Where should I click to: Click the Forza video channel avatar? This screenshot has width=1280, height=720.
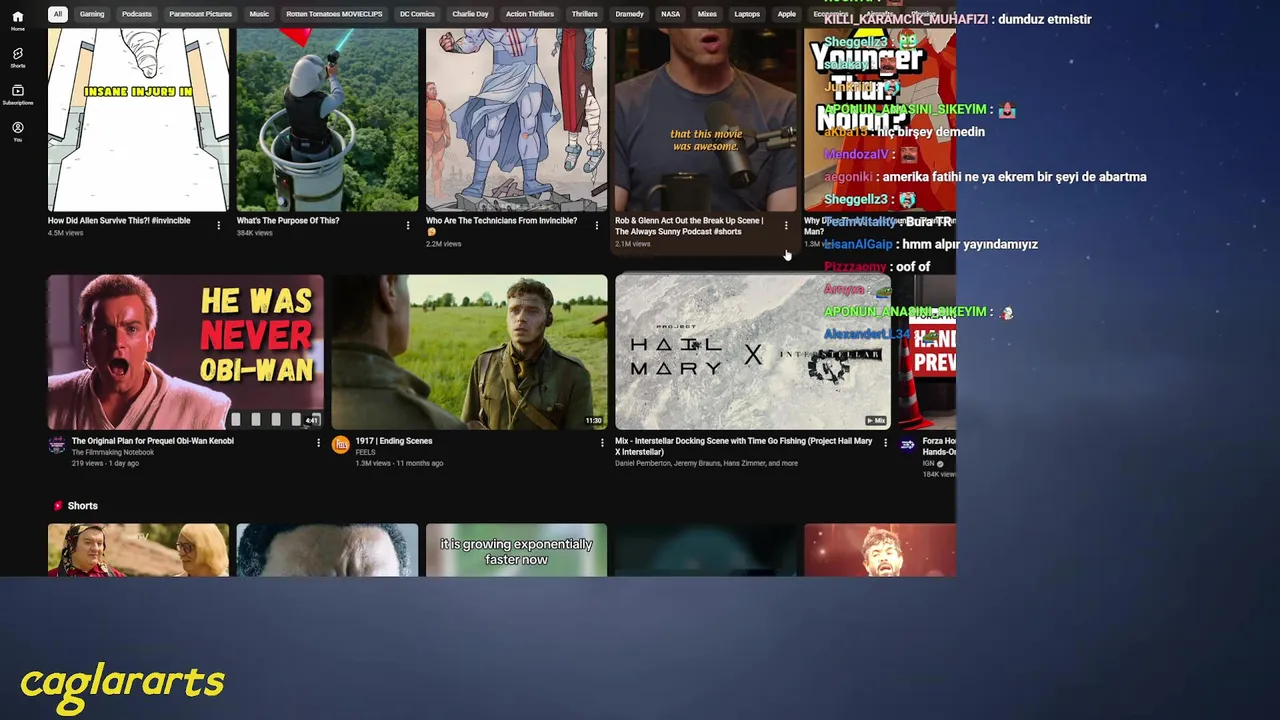(907, 445)
